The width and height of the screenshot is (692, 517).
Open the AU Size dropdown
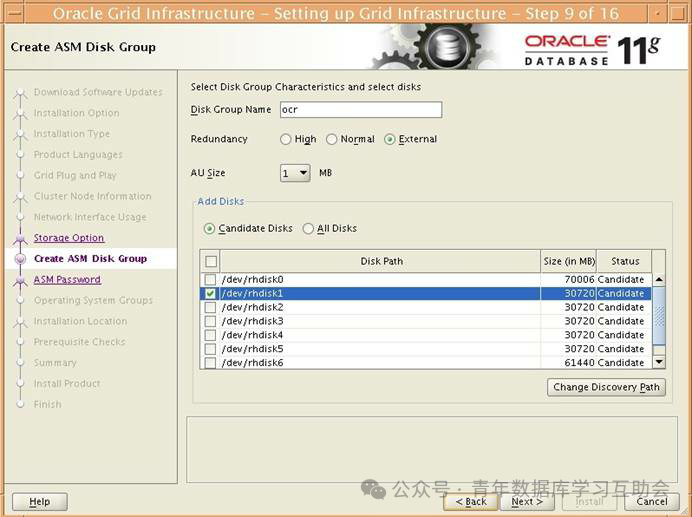[x=295, y=173]
